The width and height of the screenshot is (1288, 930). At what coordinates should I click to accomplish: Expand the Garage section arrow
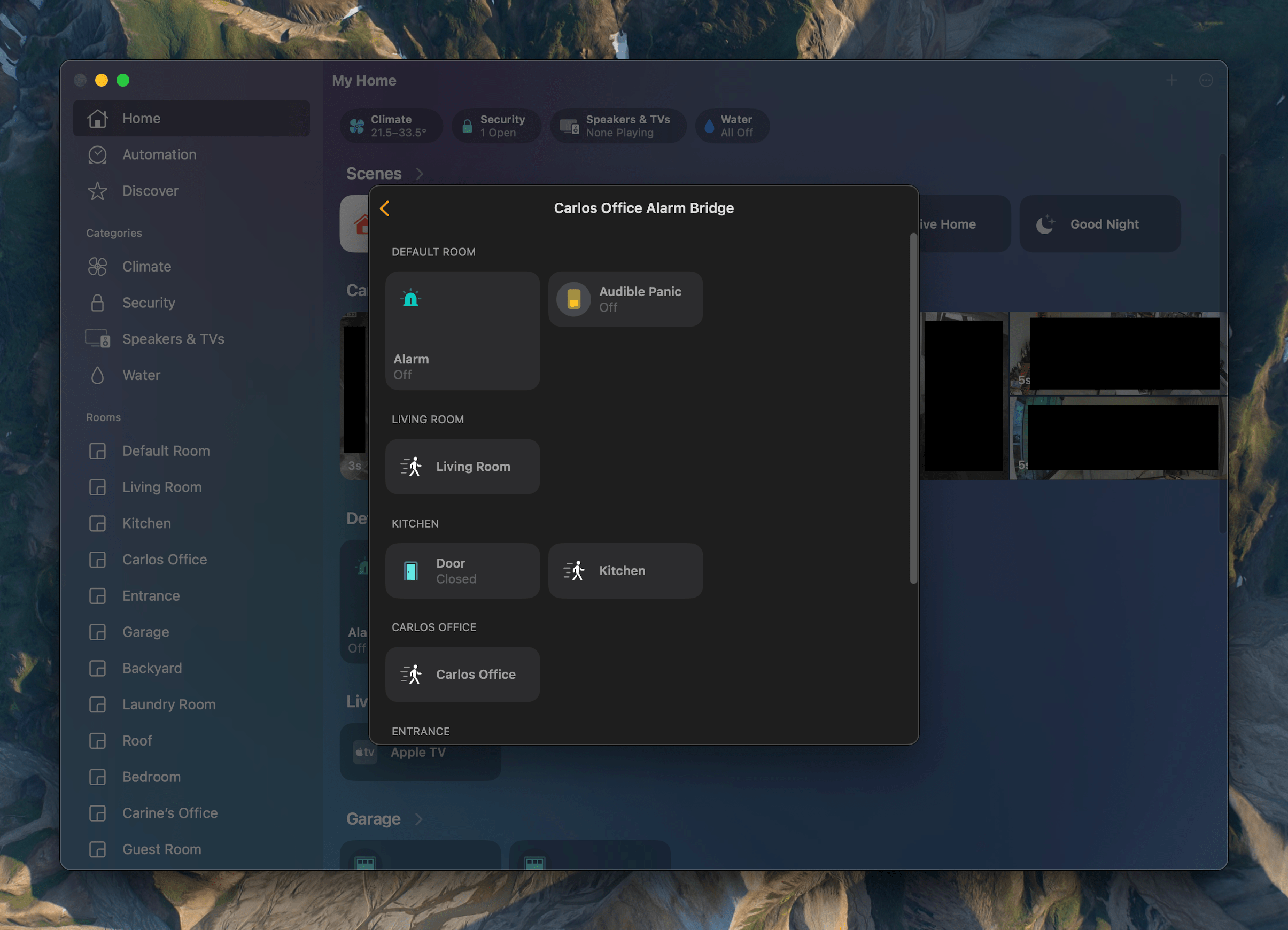[x=418, y=819]
